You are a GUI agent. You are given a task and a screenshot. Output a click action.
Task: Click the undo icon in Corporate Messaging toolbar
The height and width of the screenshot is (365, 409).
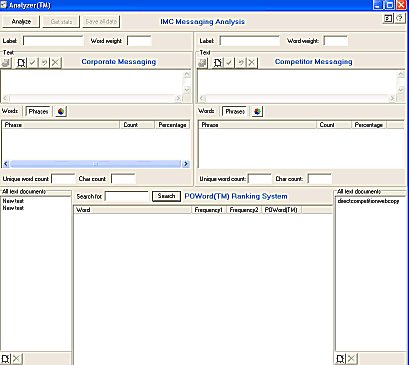point(44,62)
